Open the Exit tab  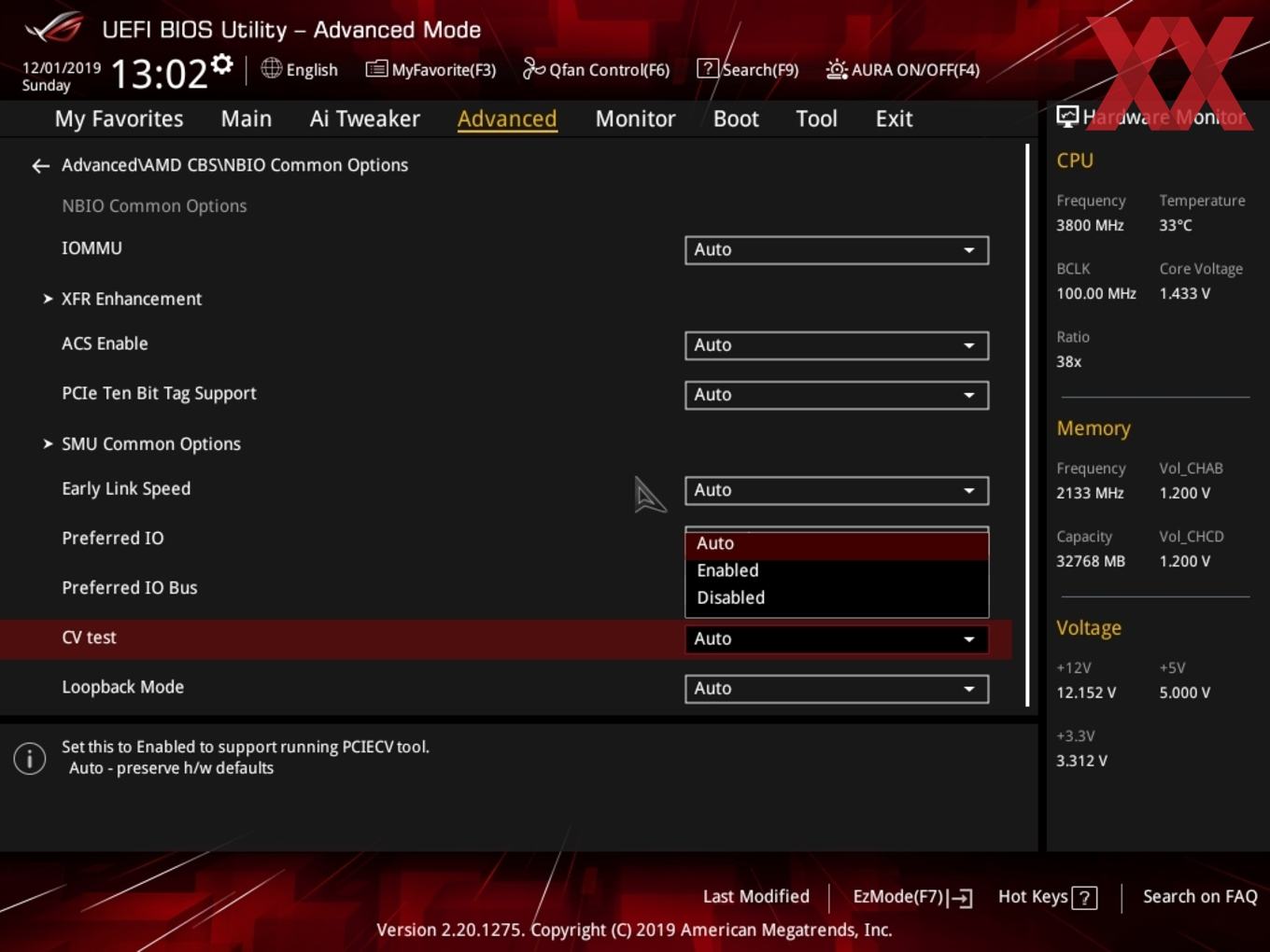pyautogui.click(x=894, y=119)
